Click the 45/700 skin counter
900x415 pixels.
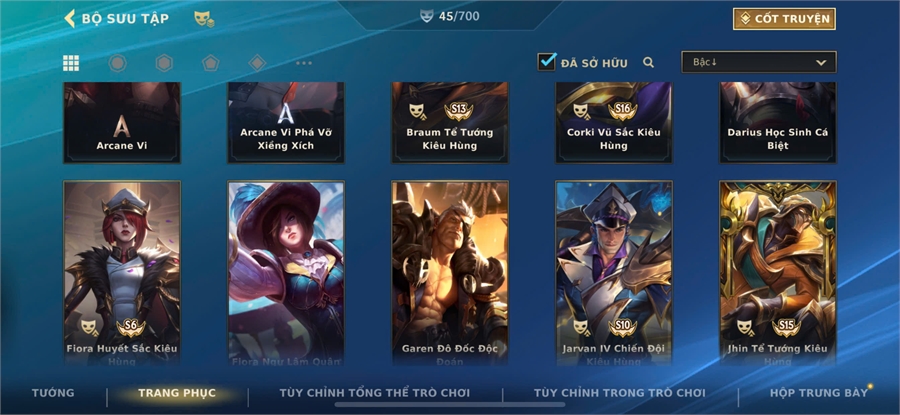click(450, 16)
